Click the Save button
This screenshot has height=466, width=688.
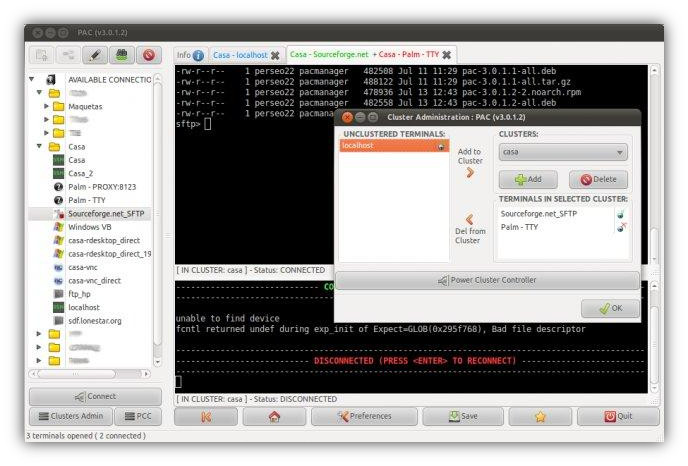463,416
